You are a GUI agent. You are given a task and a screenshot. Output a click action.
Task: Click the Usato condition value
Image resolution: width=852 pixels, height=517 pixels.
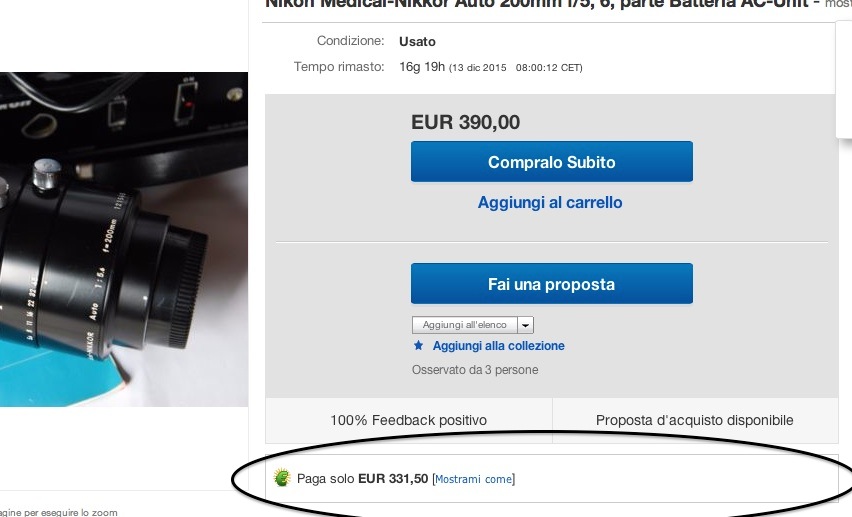point(417,41)
